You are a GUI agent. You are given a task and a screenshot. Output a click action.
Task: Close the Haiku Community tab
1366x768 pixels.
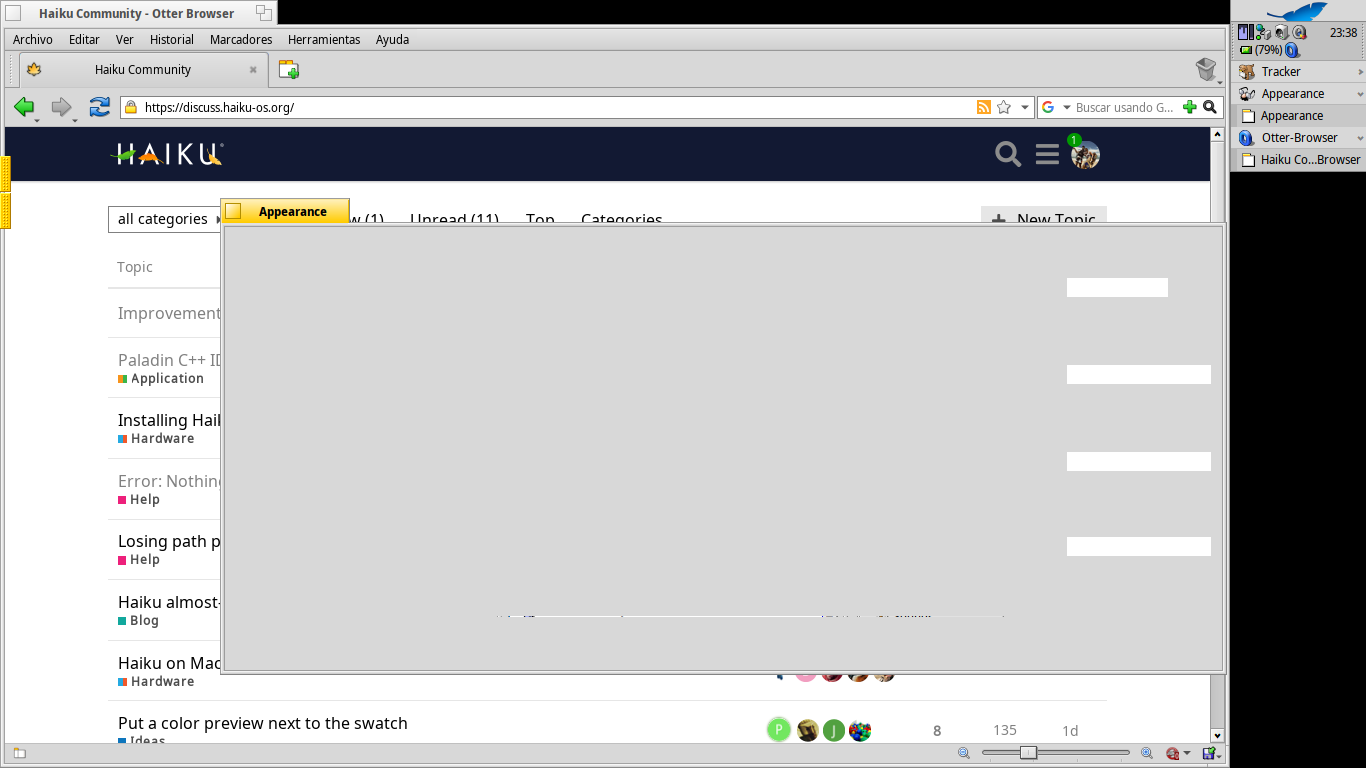tap(253, 69)
